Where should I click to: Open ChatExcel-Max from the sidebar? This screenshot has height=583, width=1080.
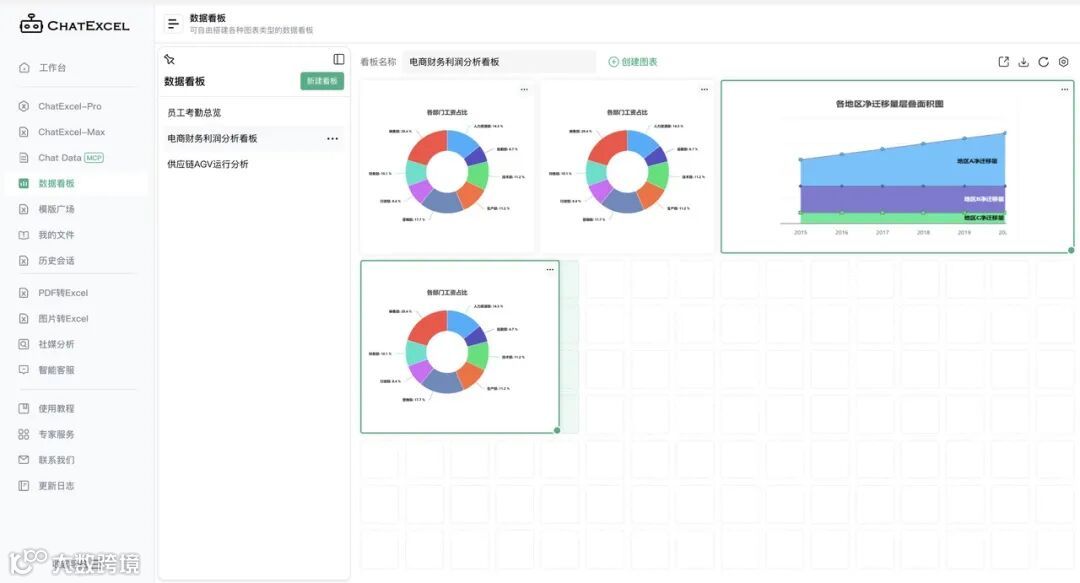click(x=74, y=132)
